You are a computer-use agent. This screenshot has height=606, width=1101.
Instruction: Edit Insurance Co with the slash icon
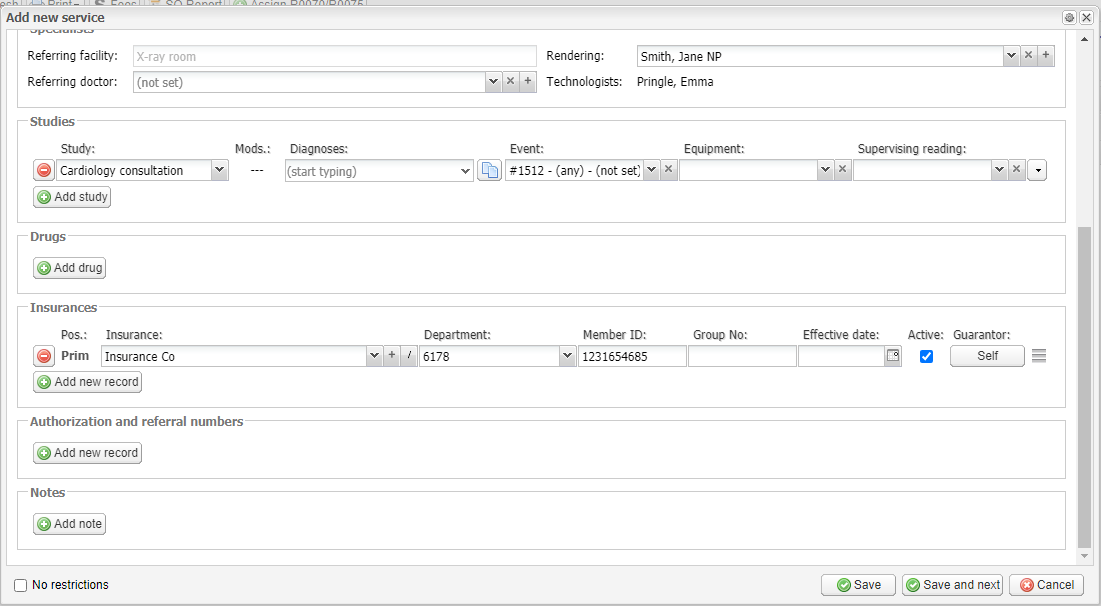(409, 355)
